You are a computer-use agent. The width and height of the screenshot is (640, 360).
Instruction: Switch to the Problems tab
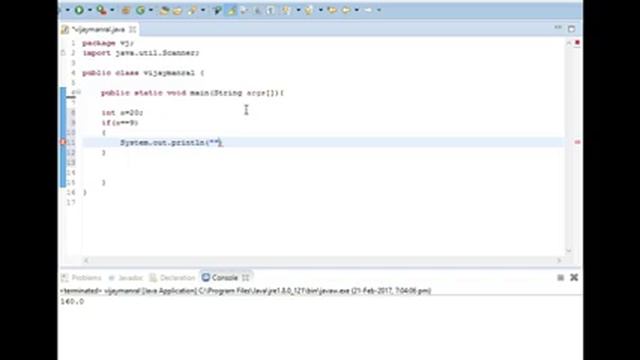pos(81,278)
